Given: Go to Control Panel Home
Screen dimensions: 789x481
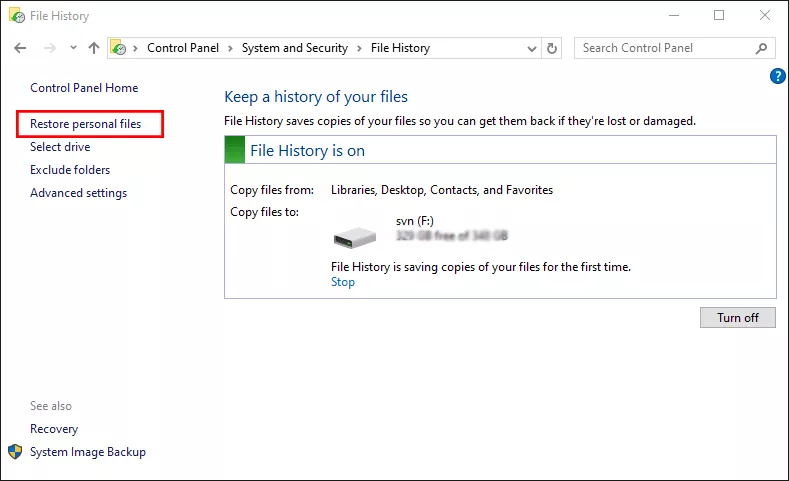Looking at the screenshot, I should pyautogui.click(x=84, y=88).
